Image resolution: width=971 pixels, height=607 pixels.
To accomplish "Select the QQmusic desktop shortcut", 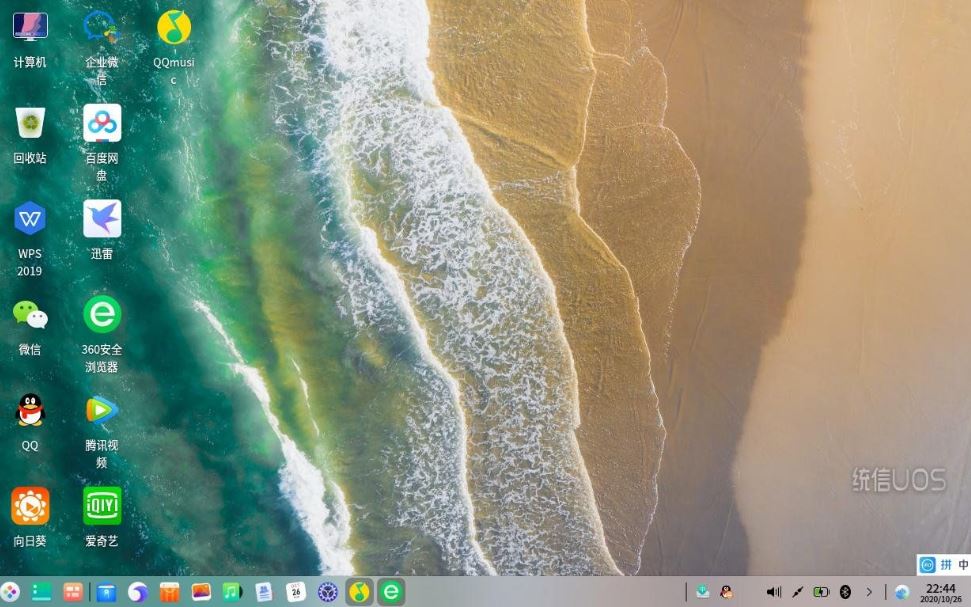I will click(x=174, y=27).
